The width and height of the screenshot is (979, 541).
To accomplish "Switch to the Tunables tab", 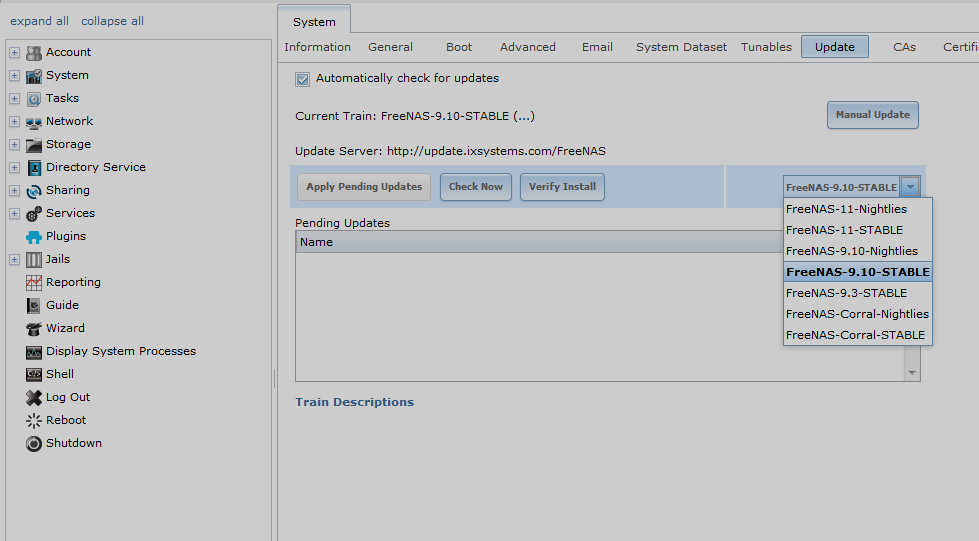I will (x=766, y=47).
